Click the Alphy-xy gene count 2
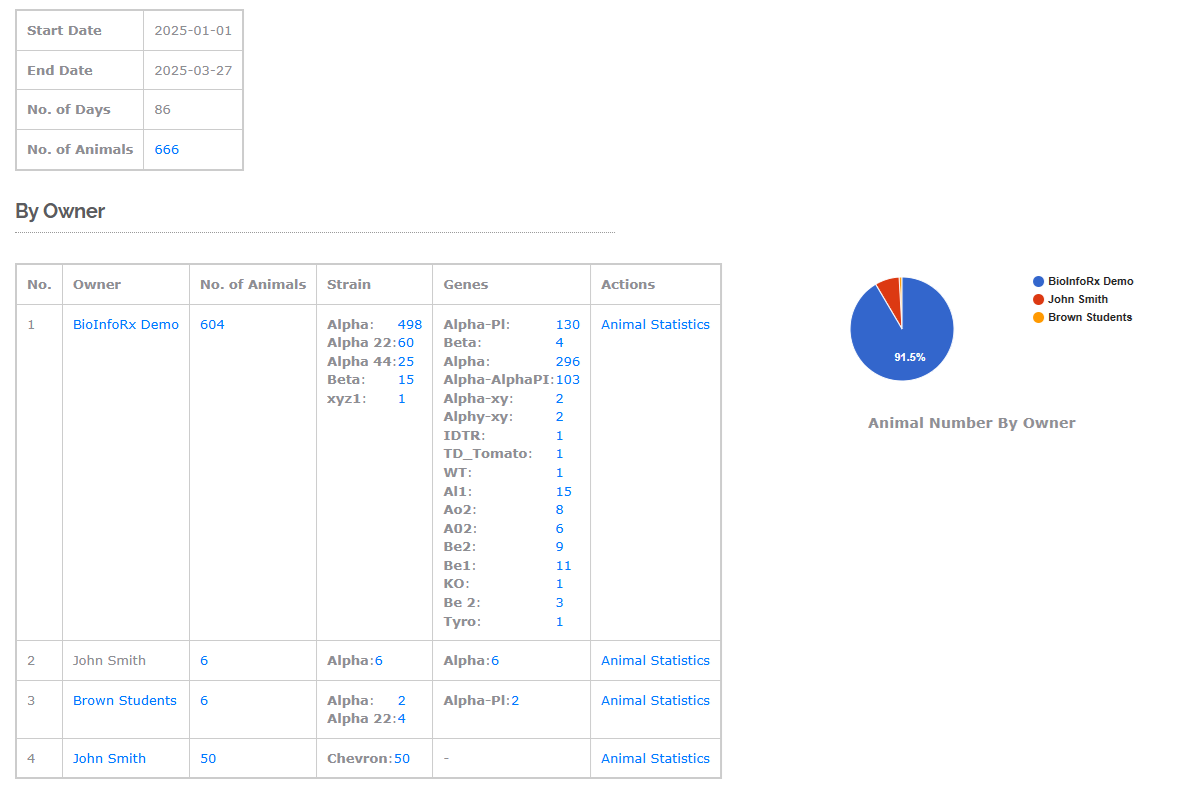 pos(560,416)
